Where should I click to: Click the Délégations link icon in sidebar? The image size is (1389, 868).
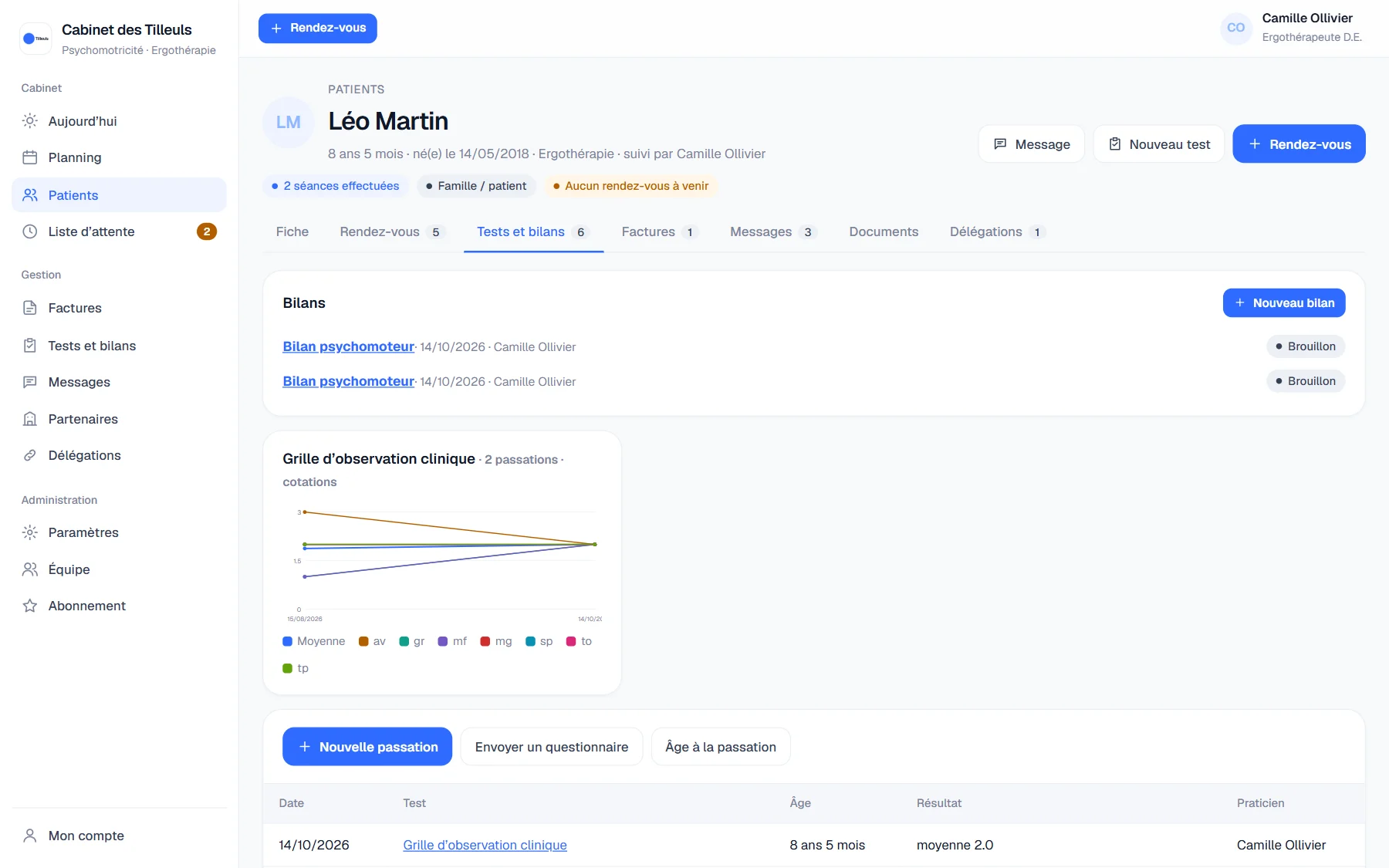click(30, 455)
